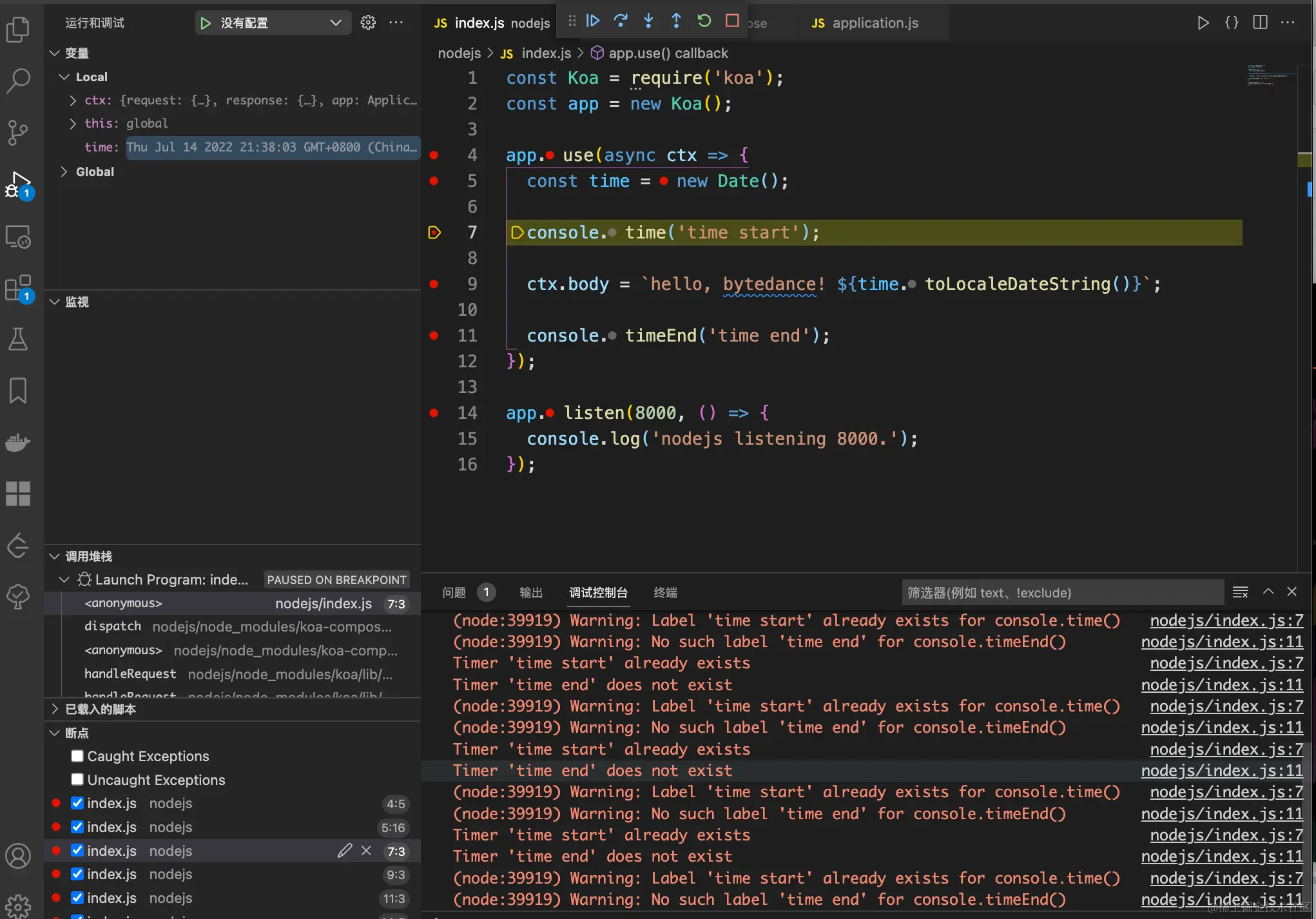Open launch.json via the gear icon
The image size is (1316, 919).
click(x=368, y=23)
